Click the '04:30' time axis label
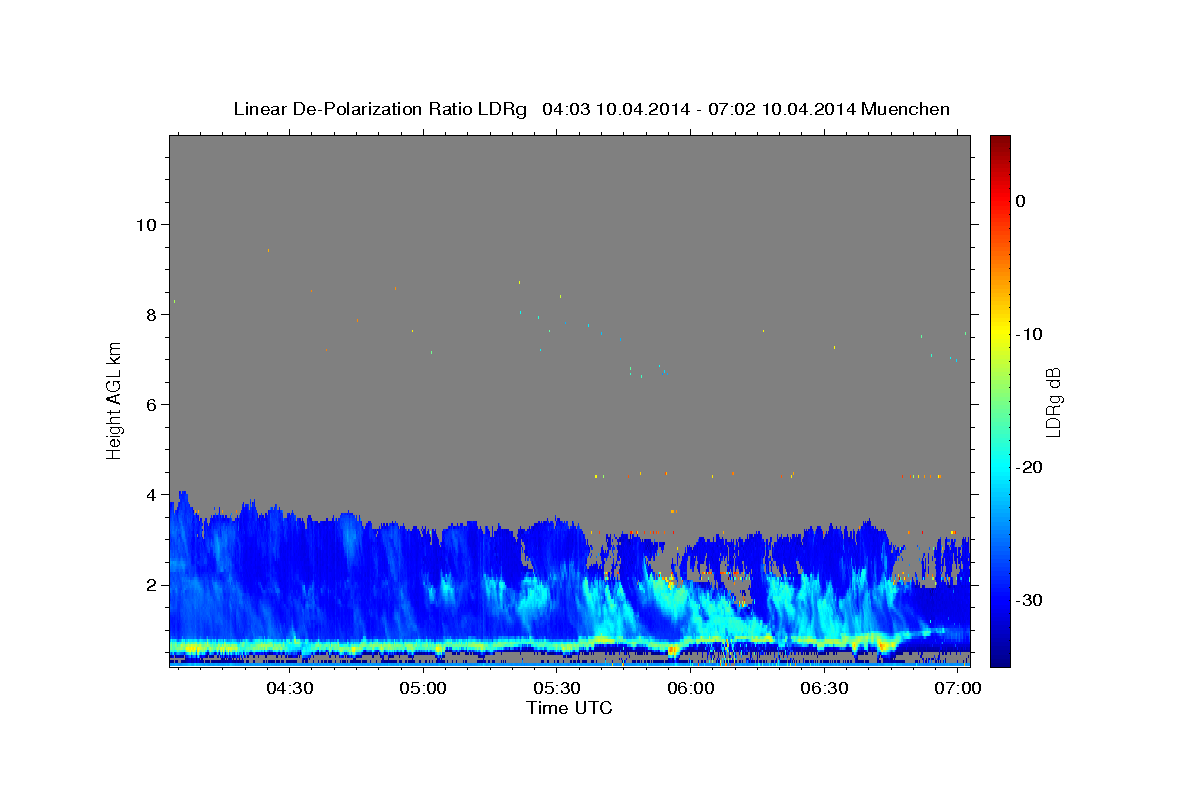The height and width of the screenshot is (800, 1200). (290, 688)
